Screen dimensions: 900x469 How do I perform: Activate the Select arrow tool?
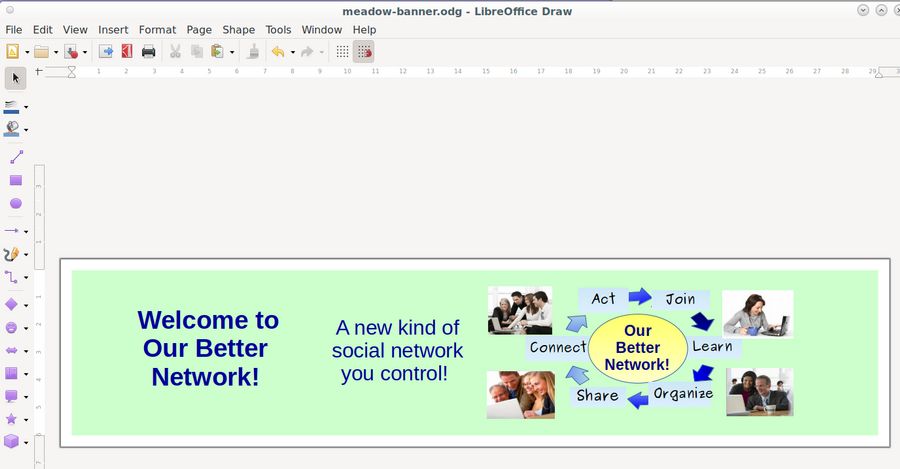[x=15, y=78]
